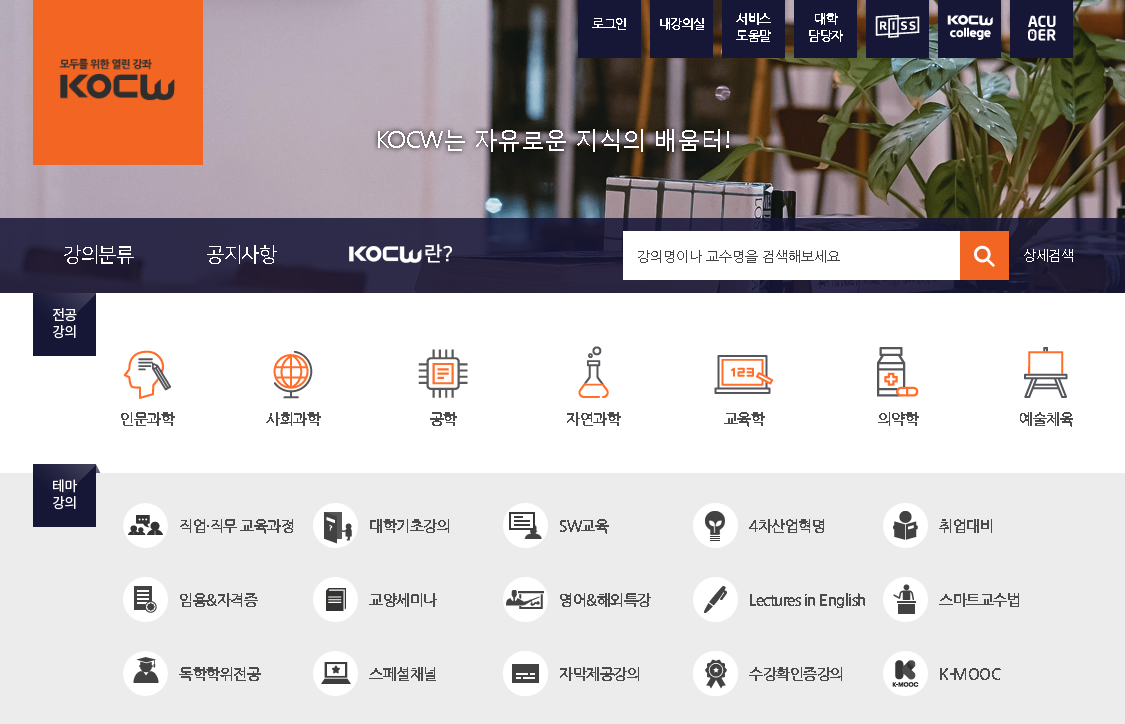Go to 내강의실 my classroom
This screenshot has width=1125, height=724.
click(x=682, y=28)
